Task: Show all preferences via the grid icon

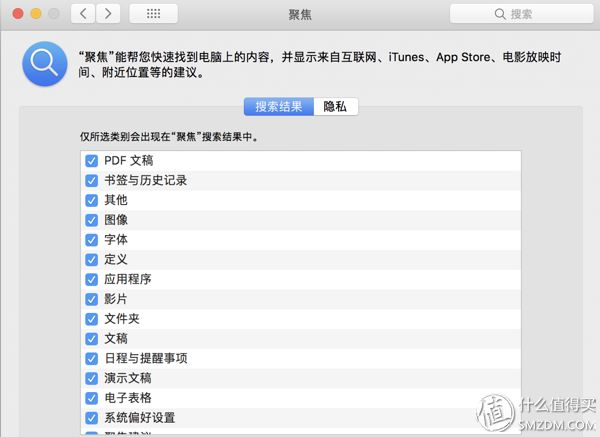Action: click(153, 14)
